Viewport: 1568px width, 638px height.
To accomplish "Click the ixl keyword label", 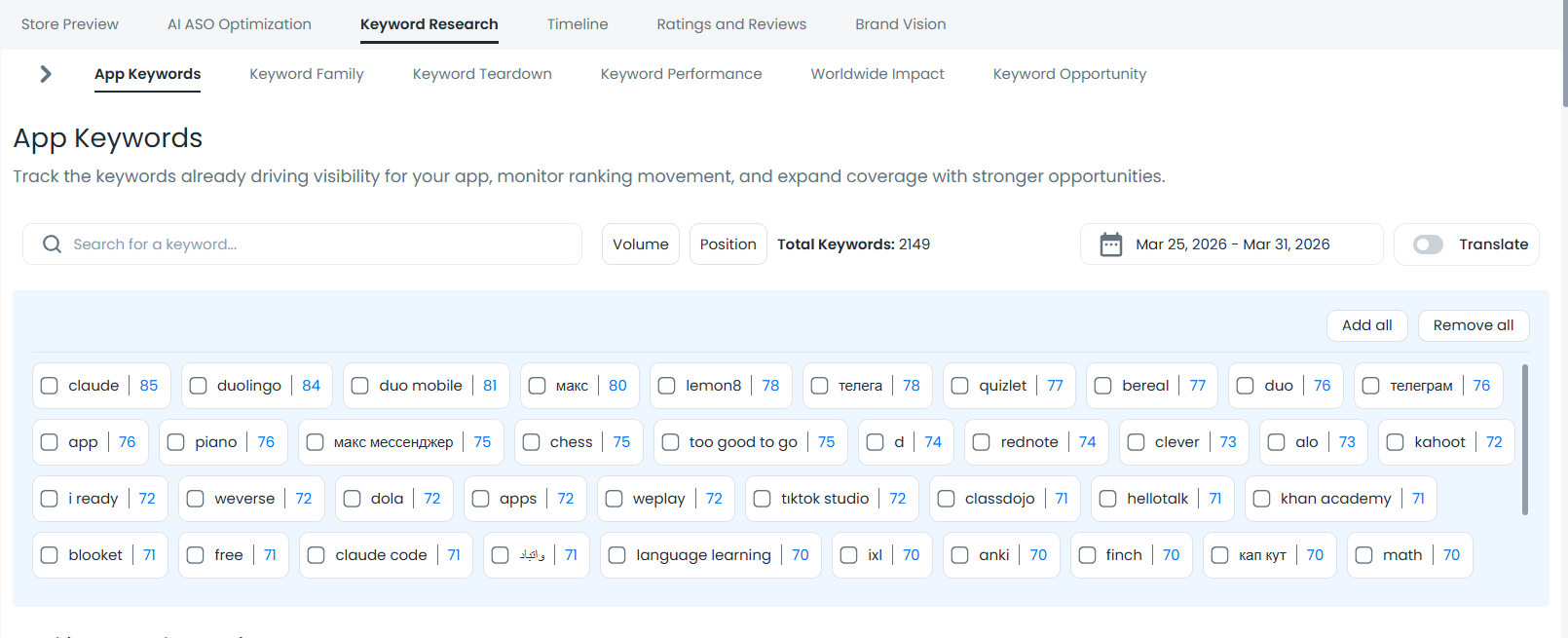I will (x=876, y=555).
